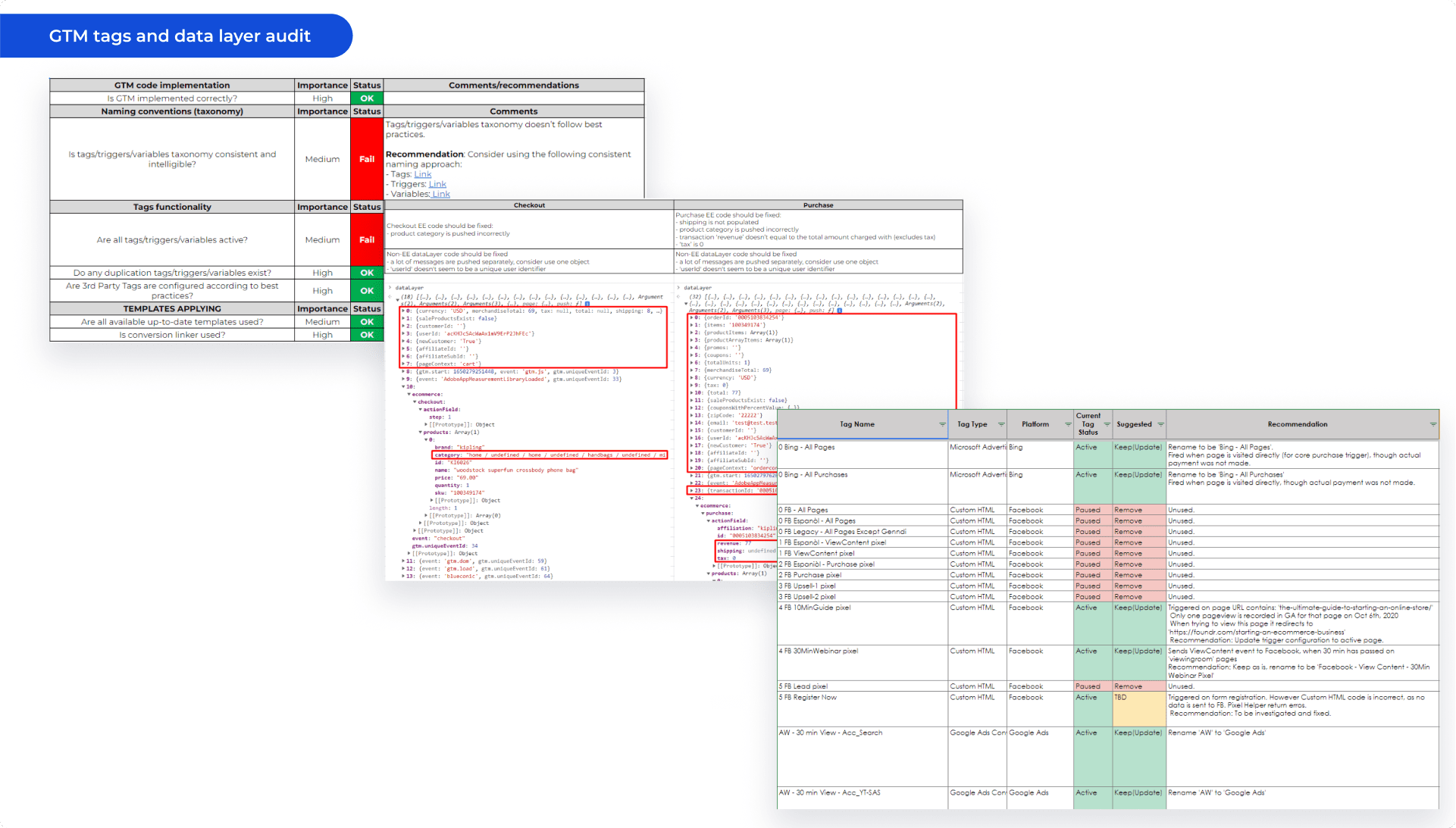
Task: Expand item 23 transactionId in purchase dataLayer
Action: (x=691, y=491)
